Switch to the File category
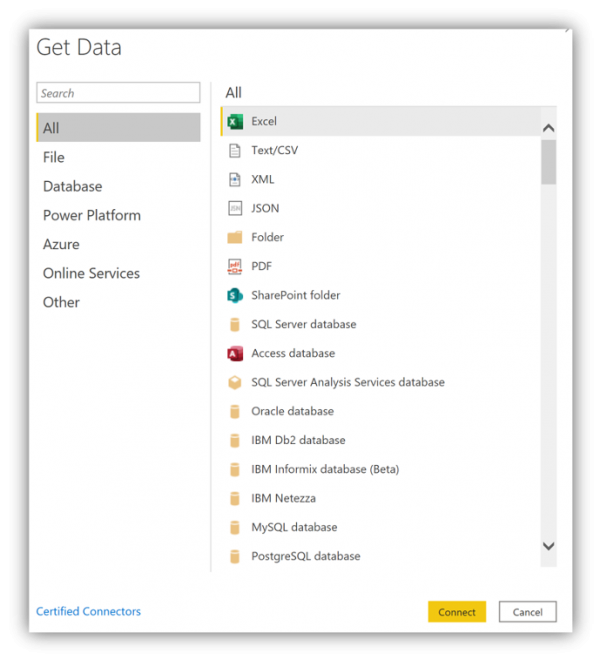The width and height of the screenshot is (600, 660). click(x=54, y=158)
